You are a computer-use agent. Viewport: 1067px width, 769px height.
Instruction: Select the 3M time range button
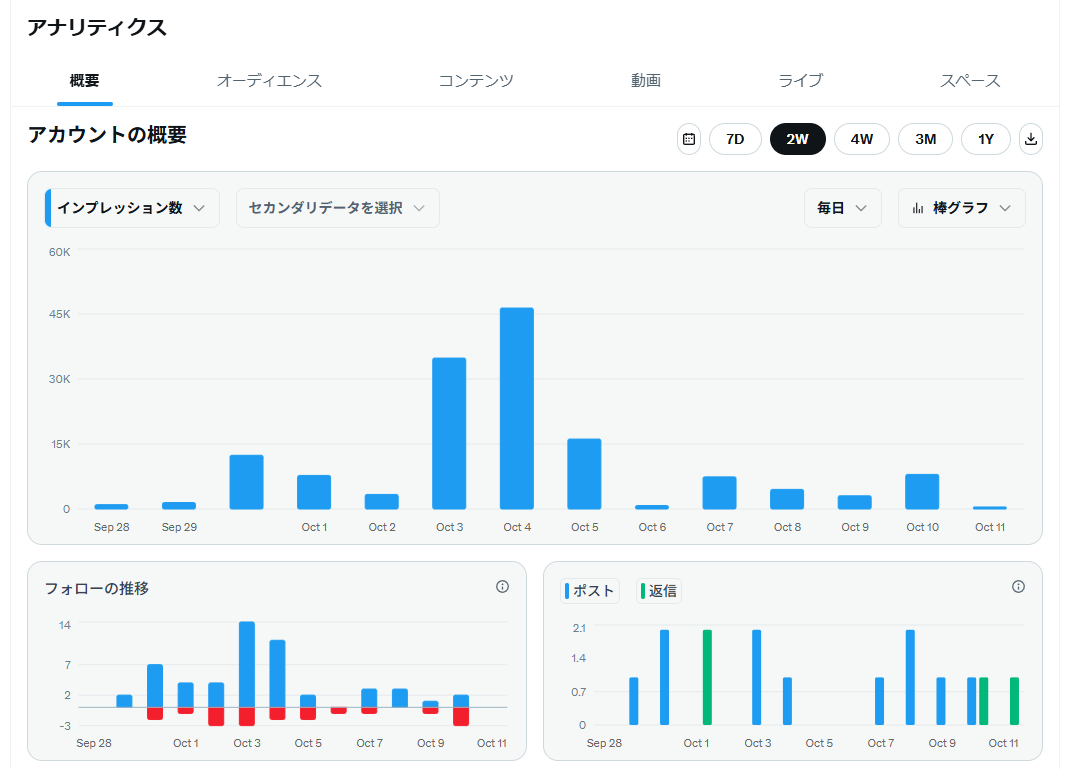pyautogui.click(x=925, y=139)
